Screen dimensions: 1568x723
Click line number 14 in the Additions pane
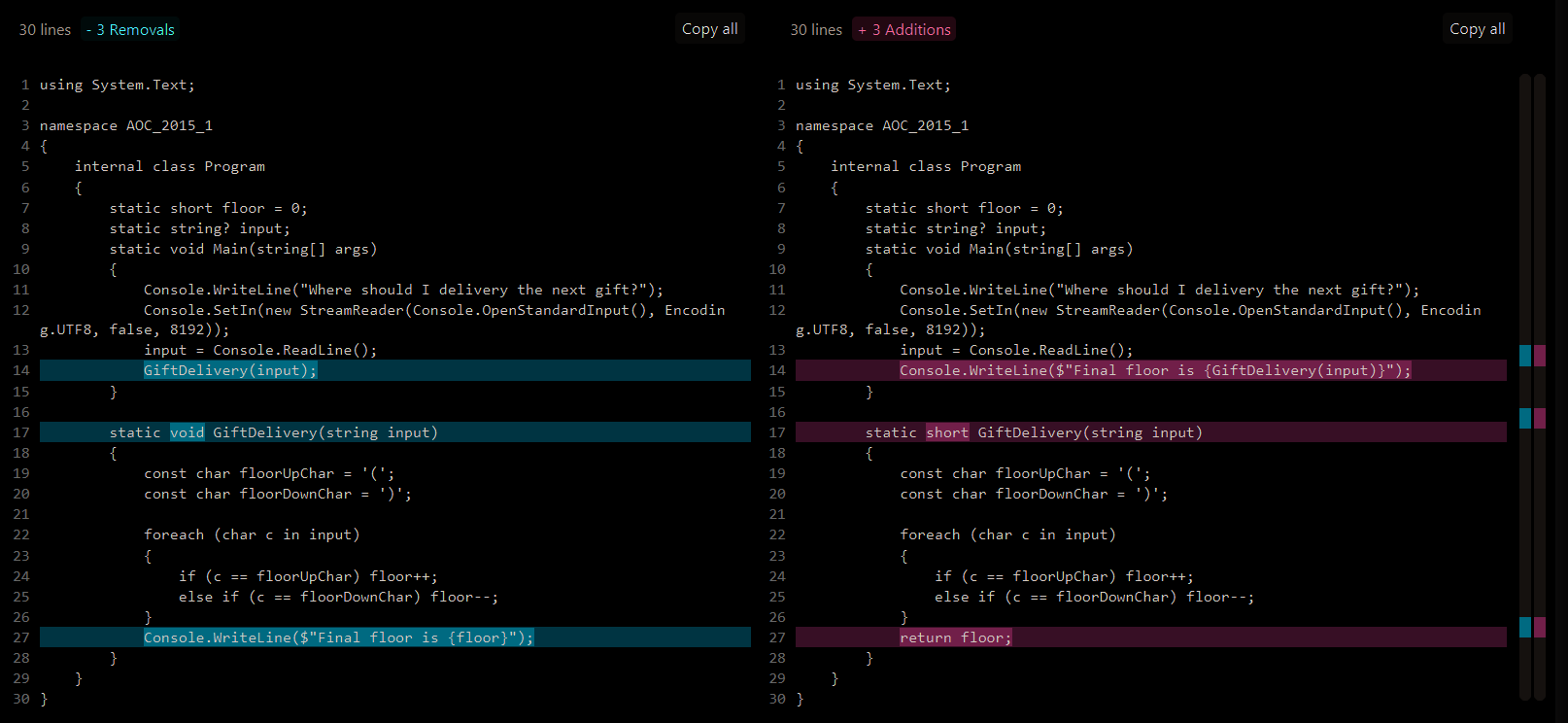pos(777,370)
